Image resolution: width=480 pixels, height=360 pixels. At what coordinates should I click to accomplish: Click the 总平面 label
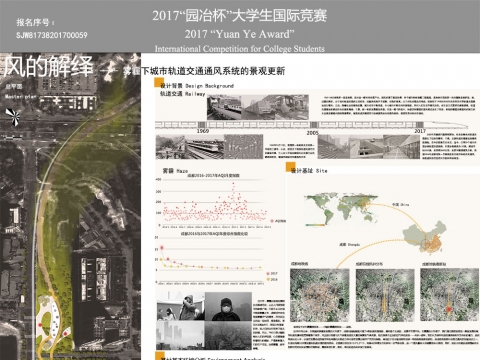tap(14, 87)
